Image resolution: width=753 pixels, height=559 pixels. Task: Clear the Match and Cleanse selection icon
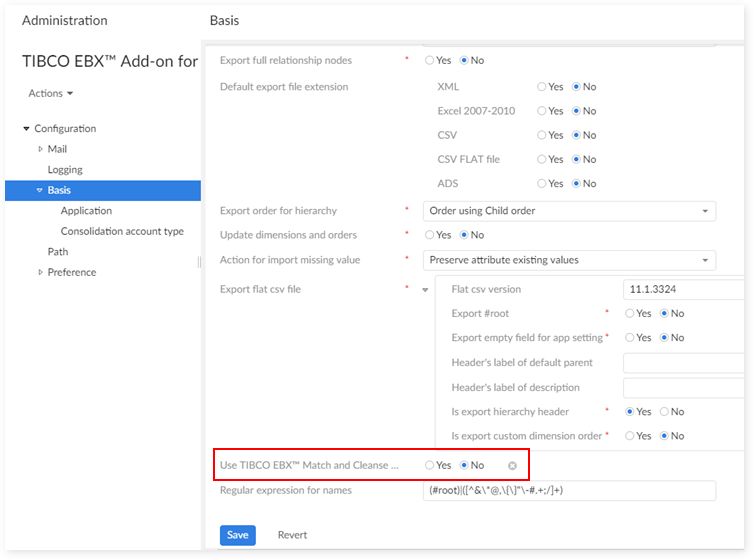[512, 465]
